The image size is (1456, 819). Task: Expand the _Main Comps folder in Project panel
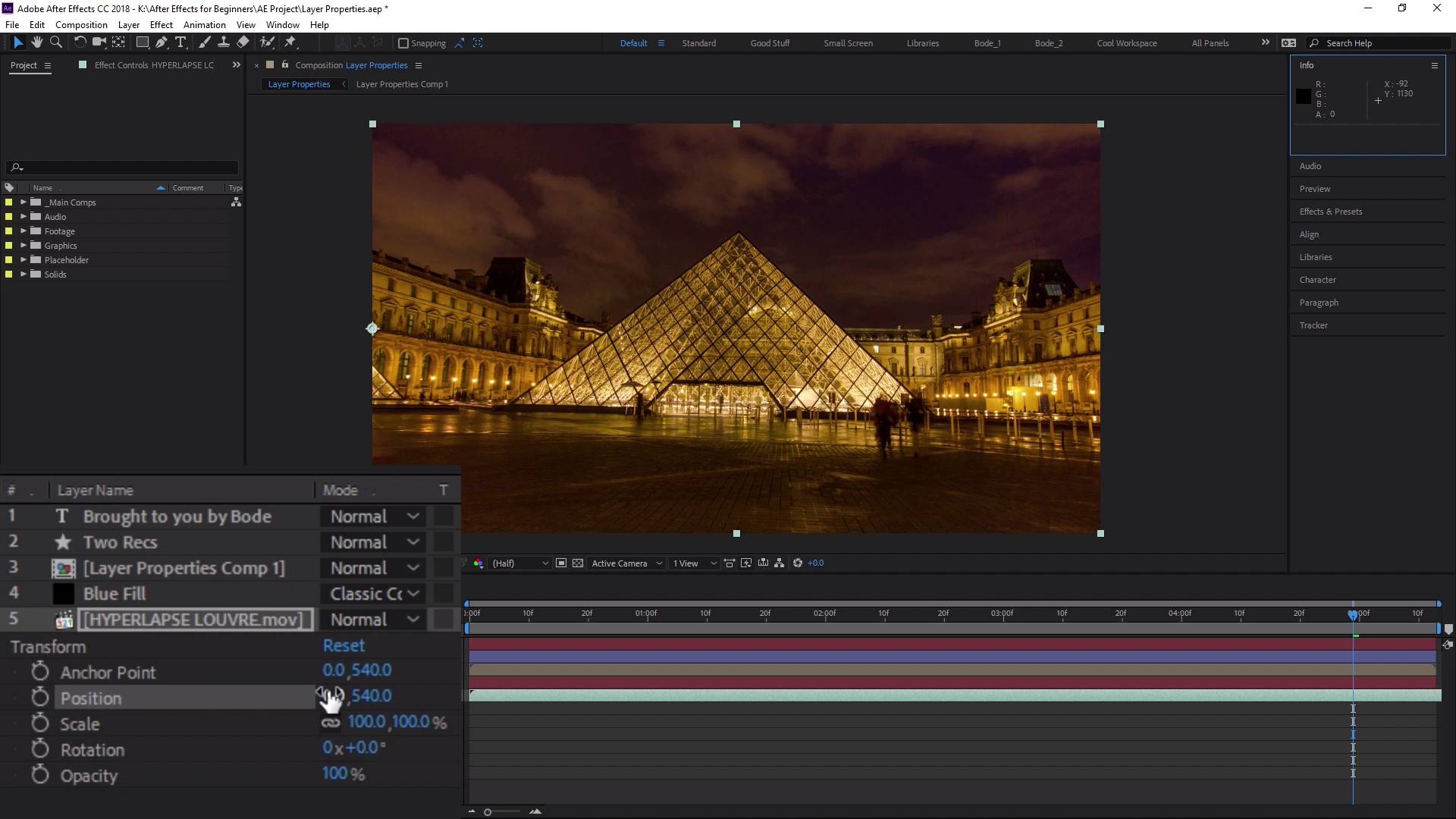[22, 201]
